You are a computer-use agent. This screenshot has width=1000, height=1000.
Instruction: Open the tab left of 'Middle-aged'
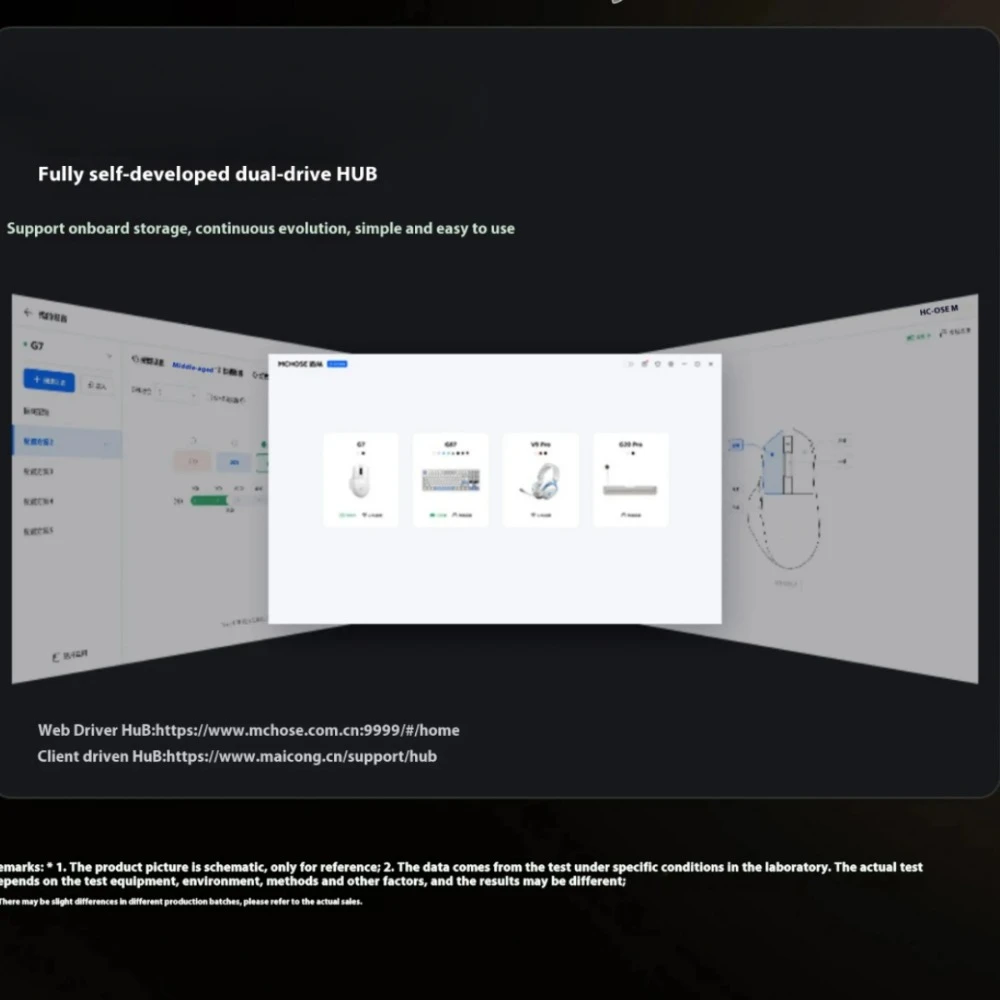[x=148, y=361]
